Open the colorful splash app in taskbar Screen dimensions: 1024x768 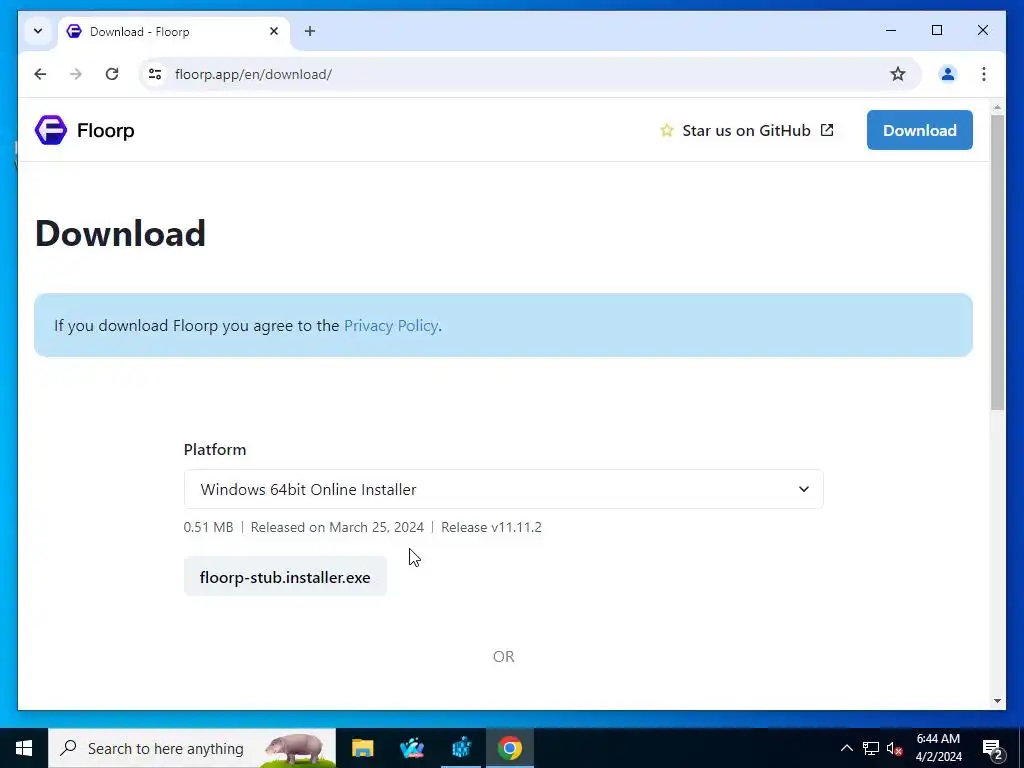pos(412,748)
